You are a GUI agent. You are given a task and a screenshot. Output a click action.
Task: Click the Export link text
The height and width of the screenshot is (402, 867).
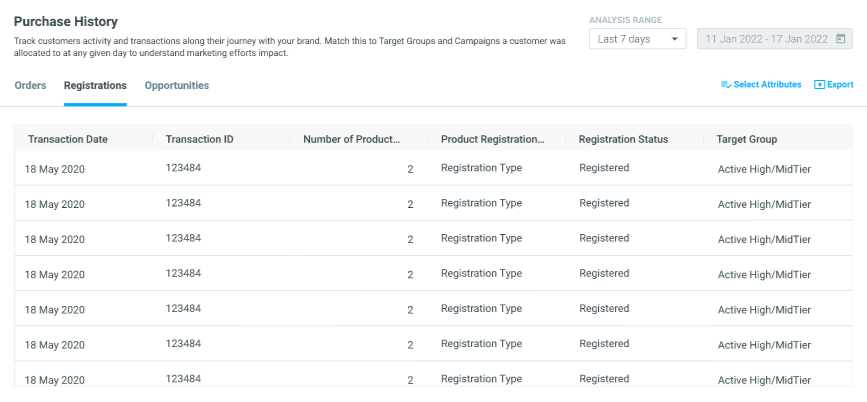[x=840, y=85]
